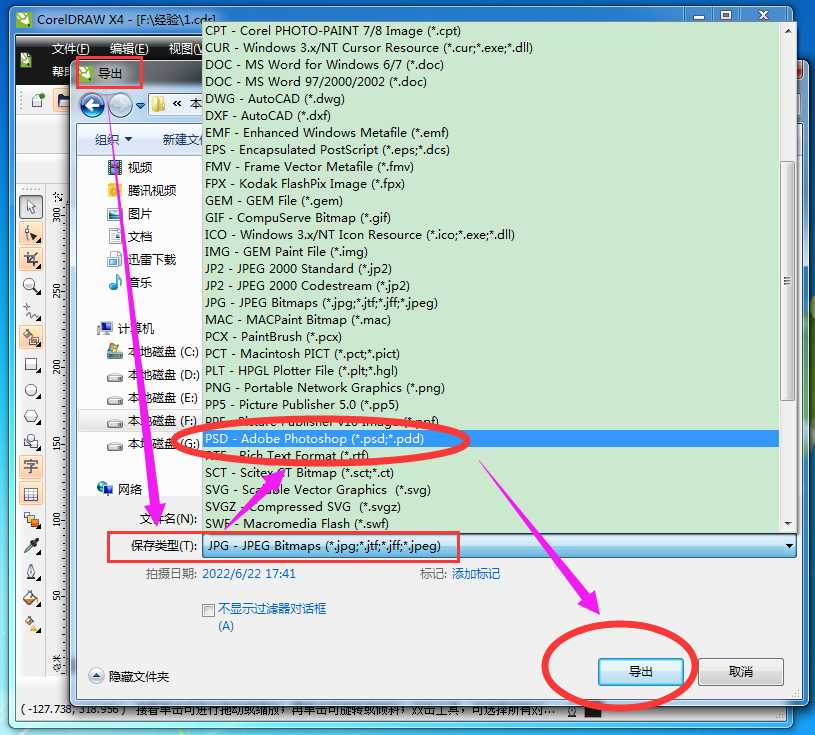Viewport: 815px width, 735px height.
Task: Open the 保存类型 dropdown arrow
Action: pos(789,546)
